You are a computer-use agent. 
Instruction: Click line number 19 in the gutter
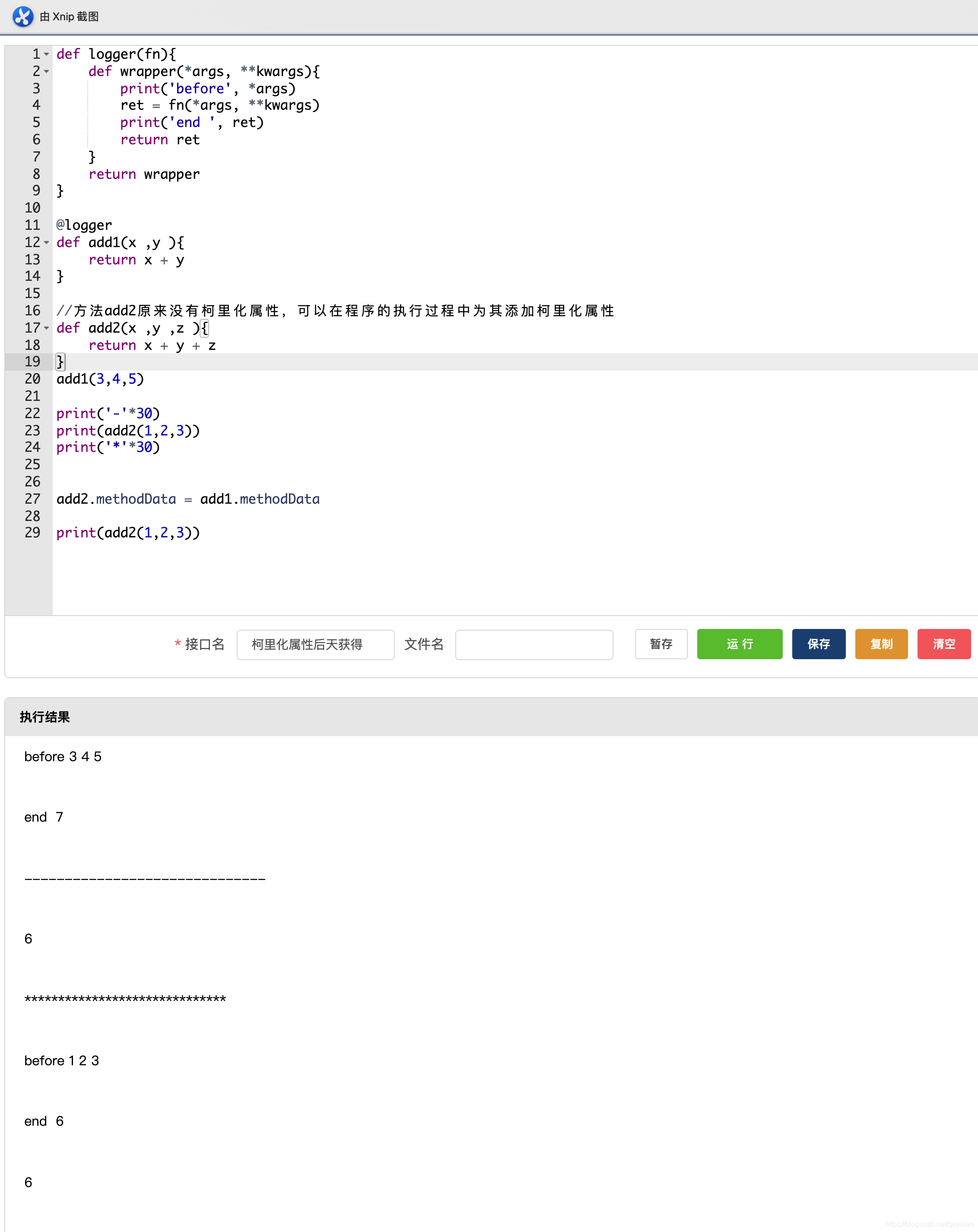pos(32,362)
